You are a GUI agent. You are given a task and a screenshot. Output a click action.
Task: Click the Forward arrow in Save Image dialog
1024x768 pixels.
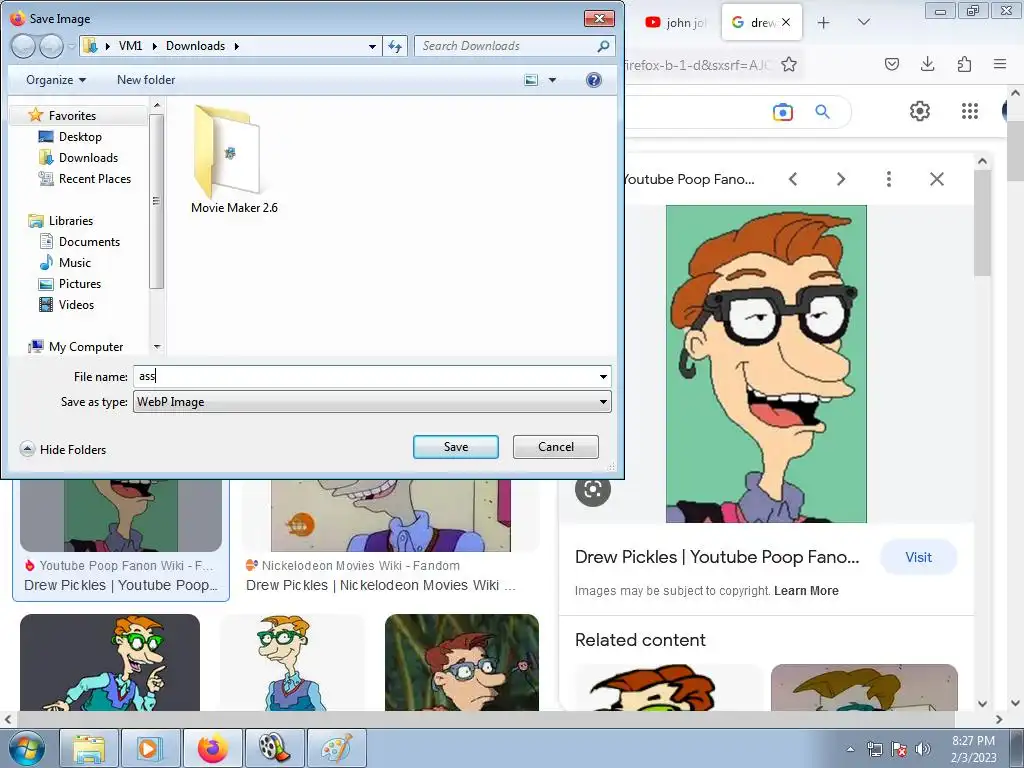pos(52,46)
